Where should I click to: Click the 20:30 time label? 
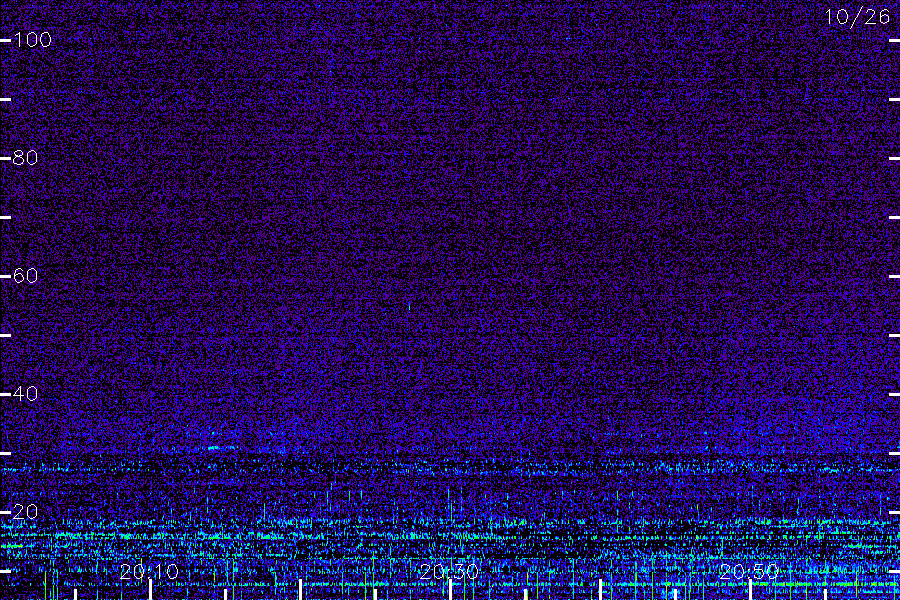(449, 572)
